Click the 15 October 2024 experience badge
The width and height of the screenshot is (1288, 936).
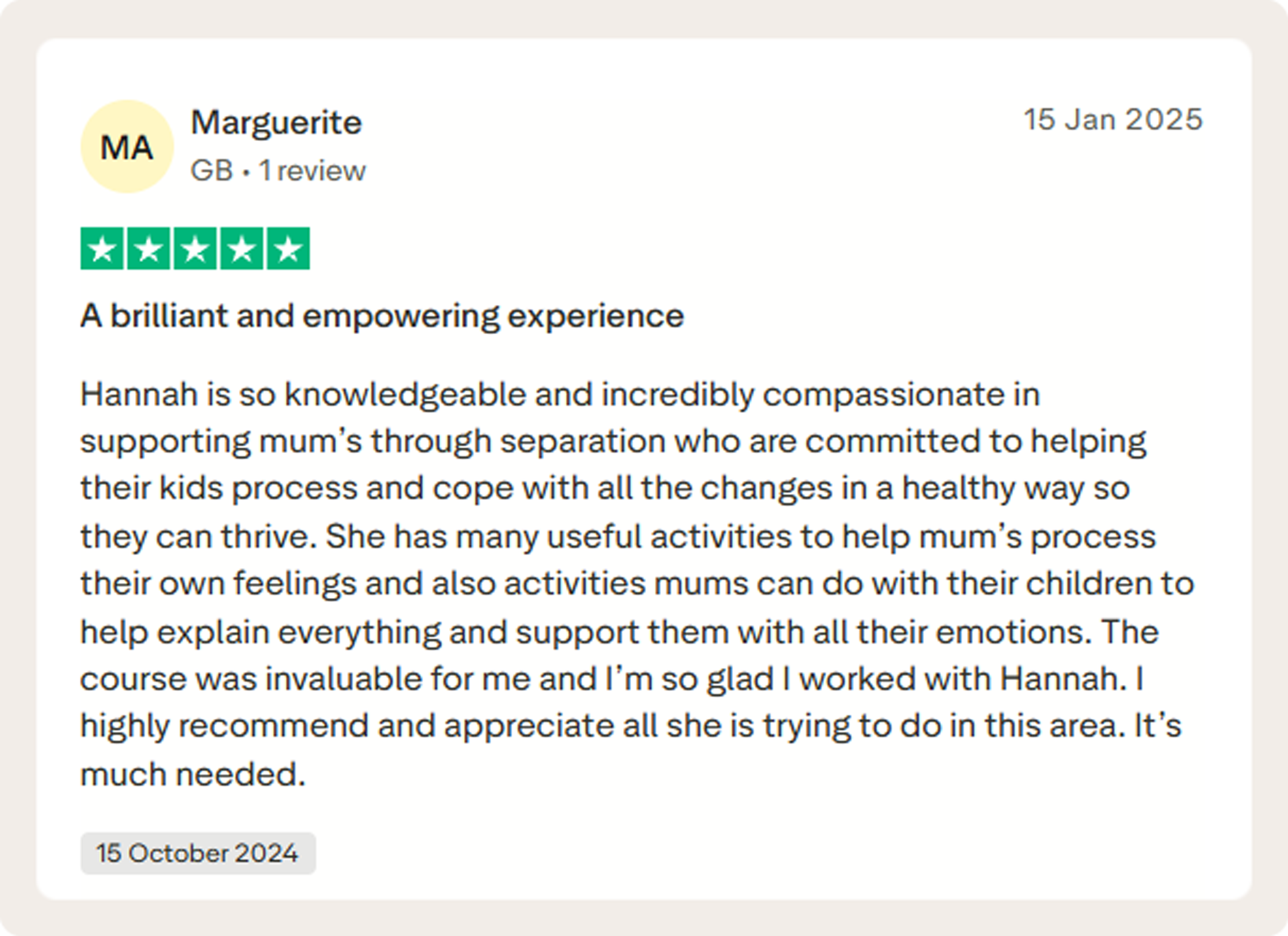pos(198,853)
